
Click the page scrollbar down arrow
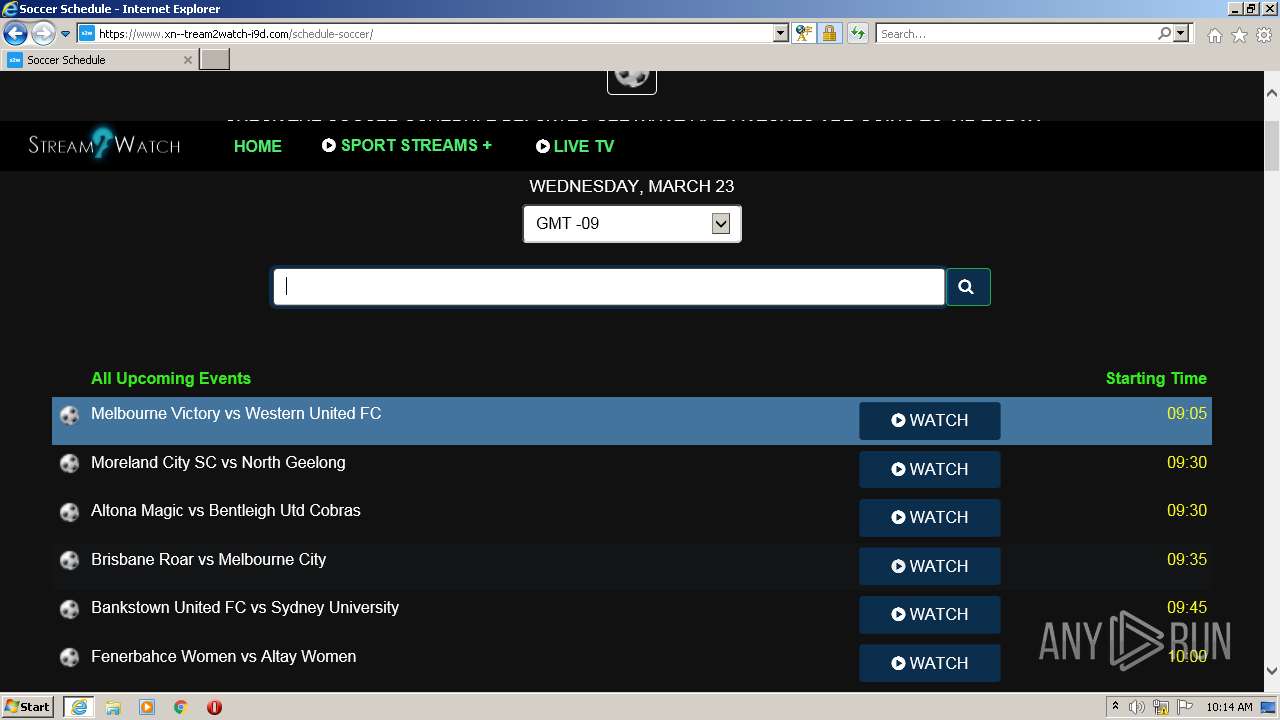pos(1271,671)
